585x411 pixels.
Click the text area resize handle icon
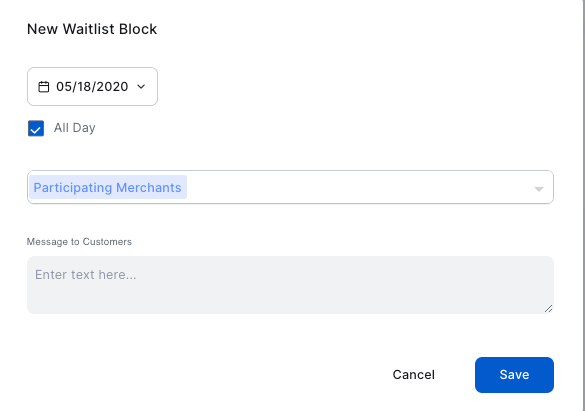(x=548, y=308)
